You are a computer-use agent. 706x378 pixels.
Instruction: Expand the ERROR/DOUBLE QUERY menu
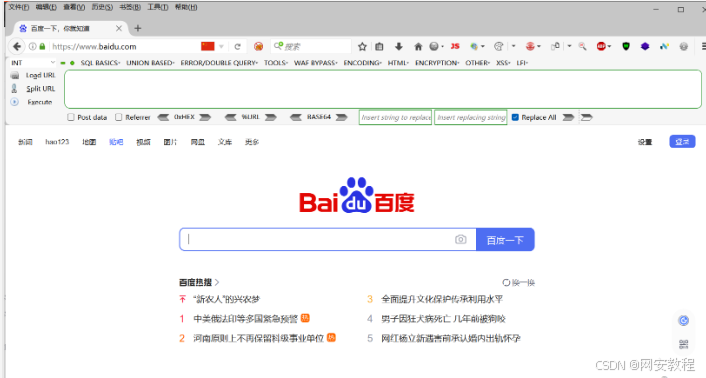pos(219,63)
